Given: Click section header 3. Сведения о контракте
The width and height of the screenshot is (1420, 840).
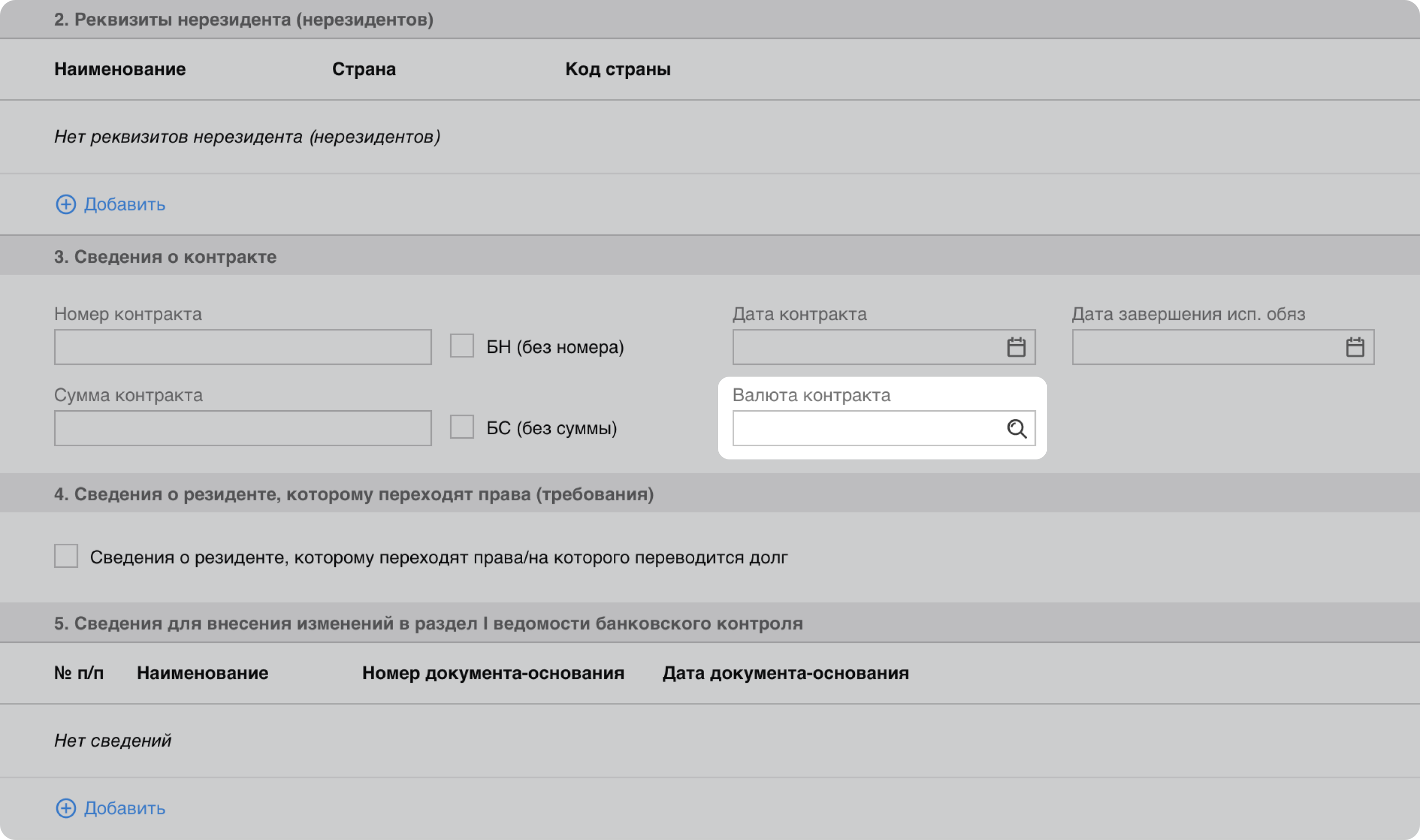Looking at the screenshot, I should click(x=165, y=257).
